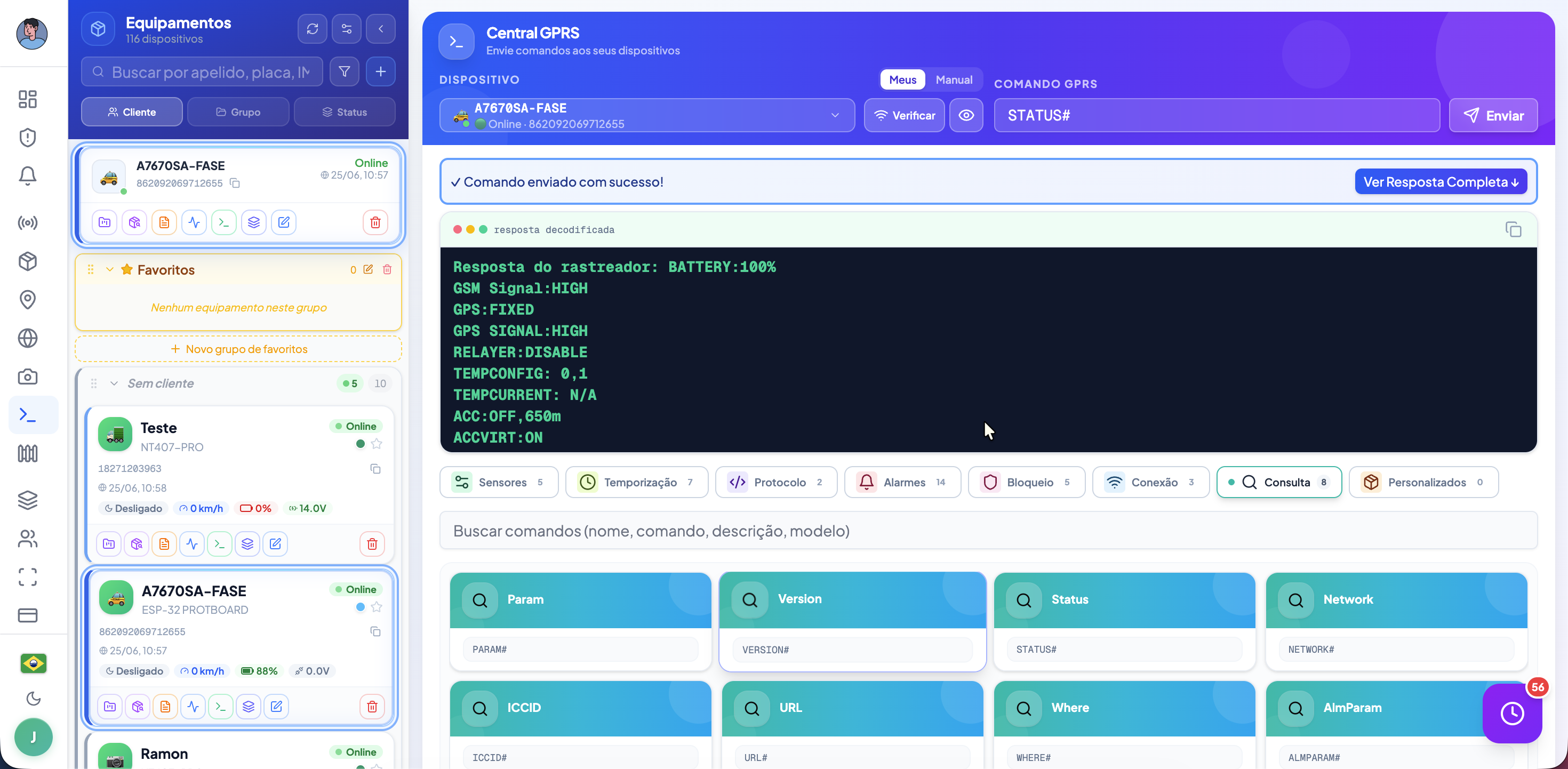This screenshot has width=1568, height=769.
Task: Collapse the Favoritos group
Action: (x=109, y=270)
